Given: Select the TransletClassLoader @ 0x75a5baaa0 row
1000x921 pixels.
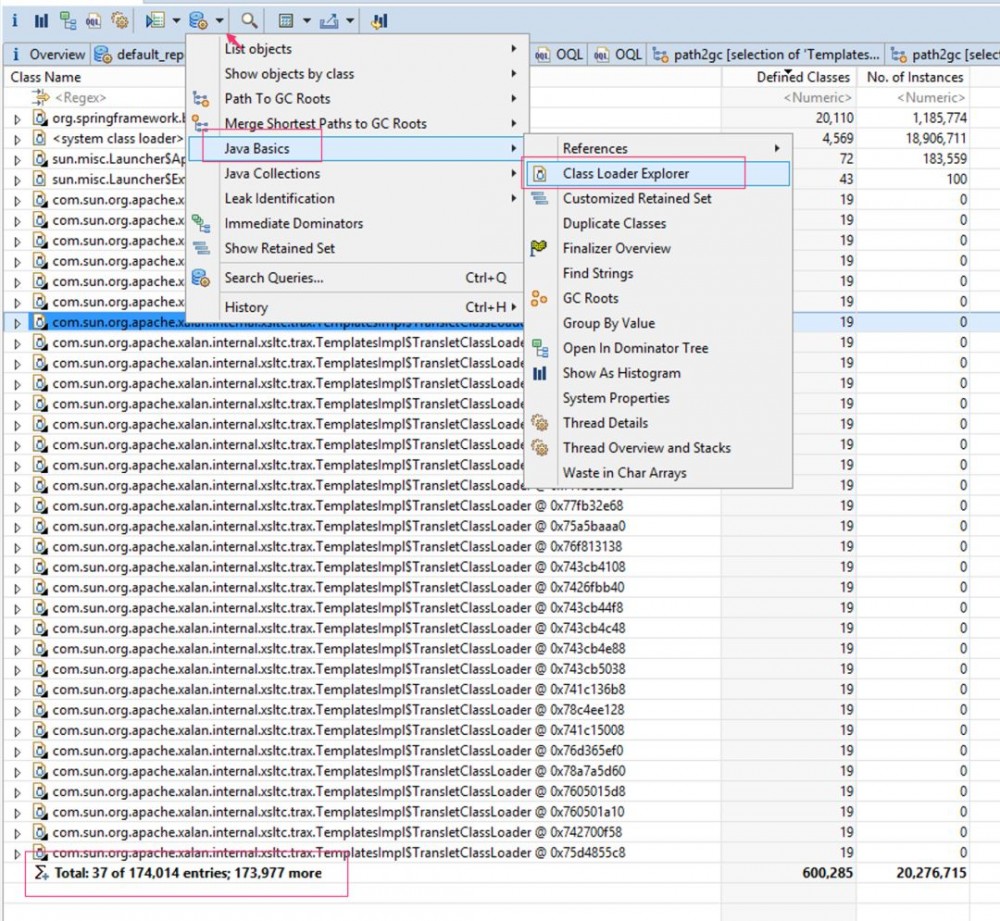Looking at the screenshot, I should click(339, 526).
